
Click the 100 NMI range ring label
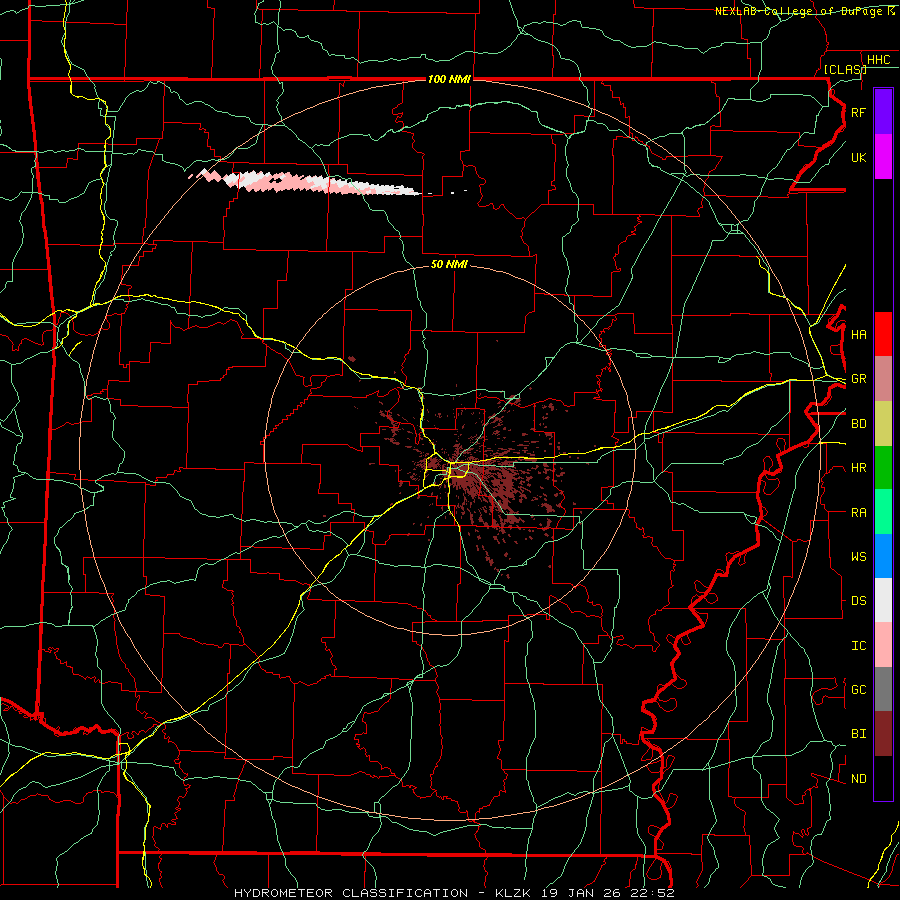[449, 79]
